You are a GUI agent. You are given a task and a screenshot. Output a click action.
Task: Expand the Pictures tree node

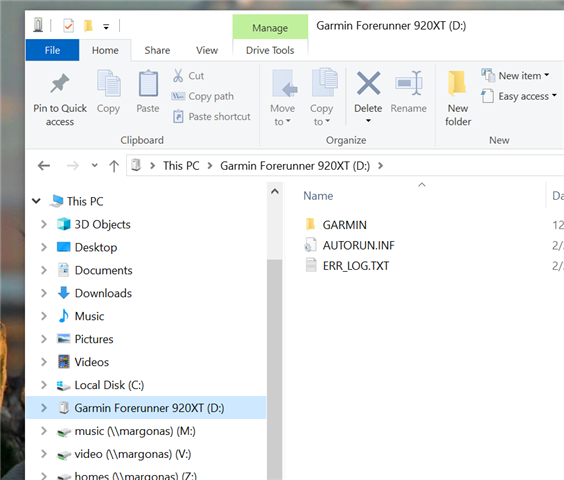point(44,339)
